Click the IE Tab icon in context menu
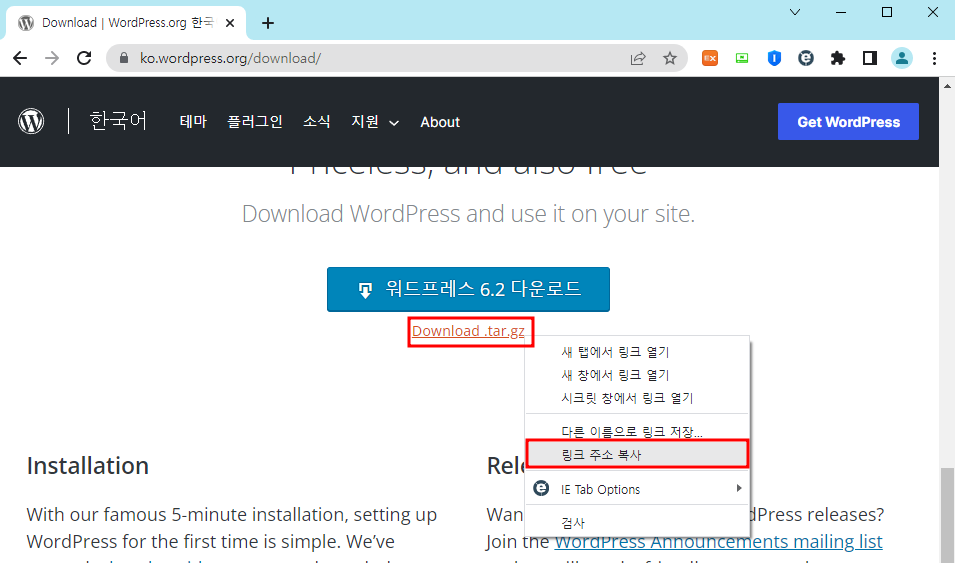Screen dimensions: 955x563 [x=541, y=489]
